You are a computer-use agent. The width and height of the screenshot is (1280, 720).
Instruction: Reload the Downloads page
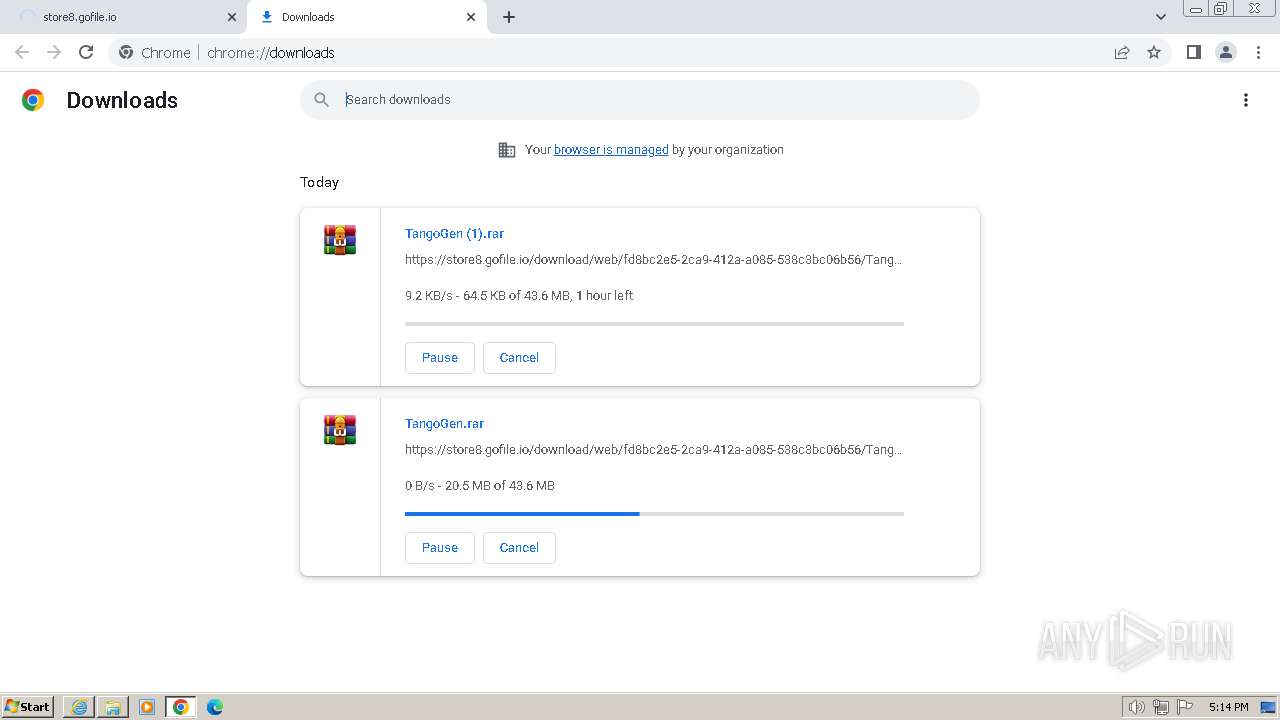coord(86,52)
